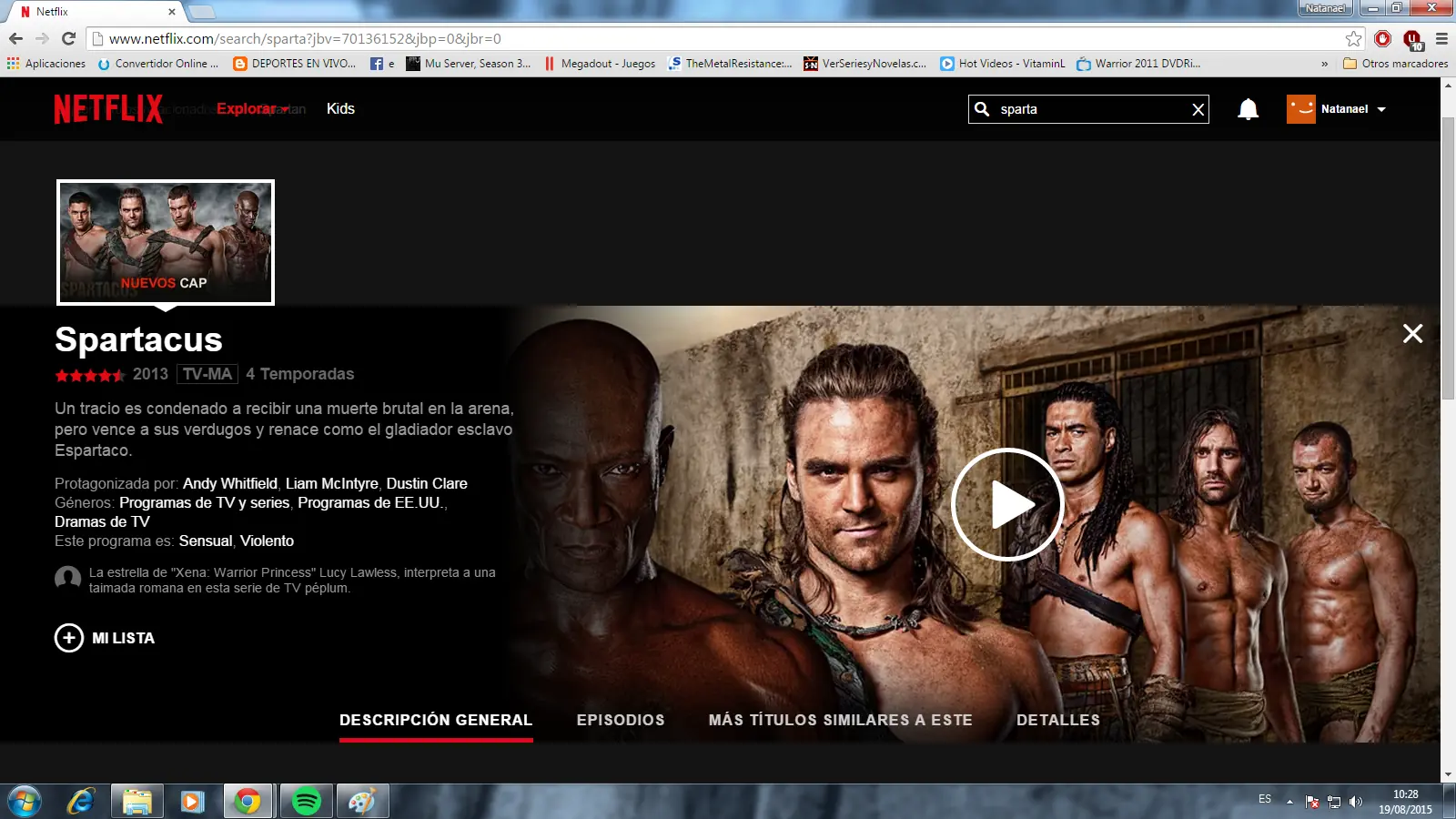Click the Chrome Natanael profile button
The height and width of the screenshot is (819, 1456).
pos(1324,8)
